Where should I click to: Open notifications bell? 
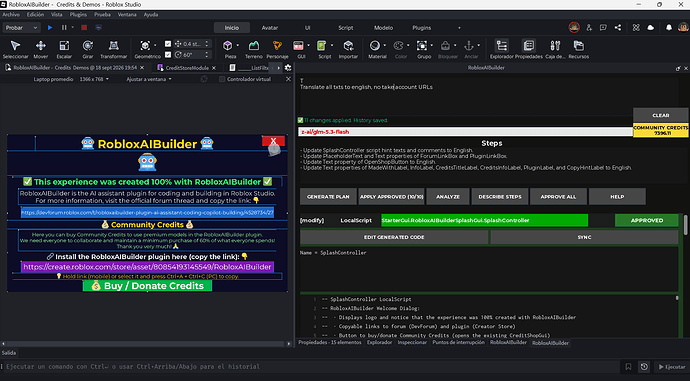[x=669, y=28]
